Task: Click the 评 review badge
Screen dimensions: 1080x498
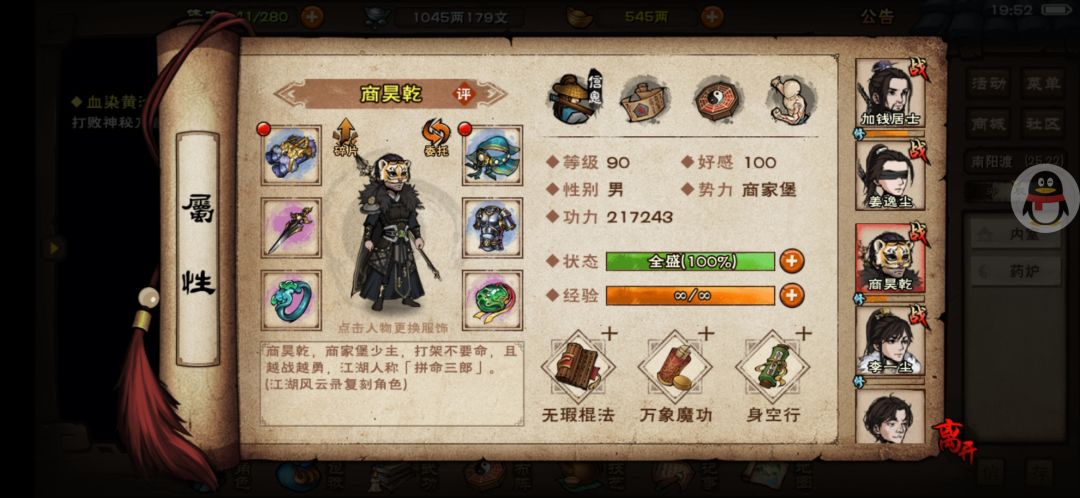Action: click(464, 94)
